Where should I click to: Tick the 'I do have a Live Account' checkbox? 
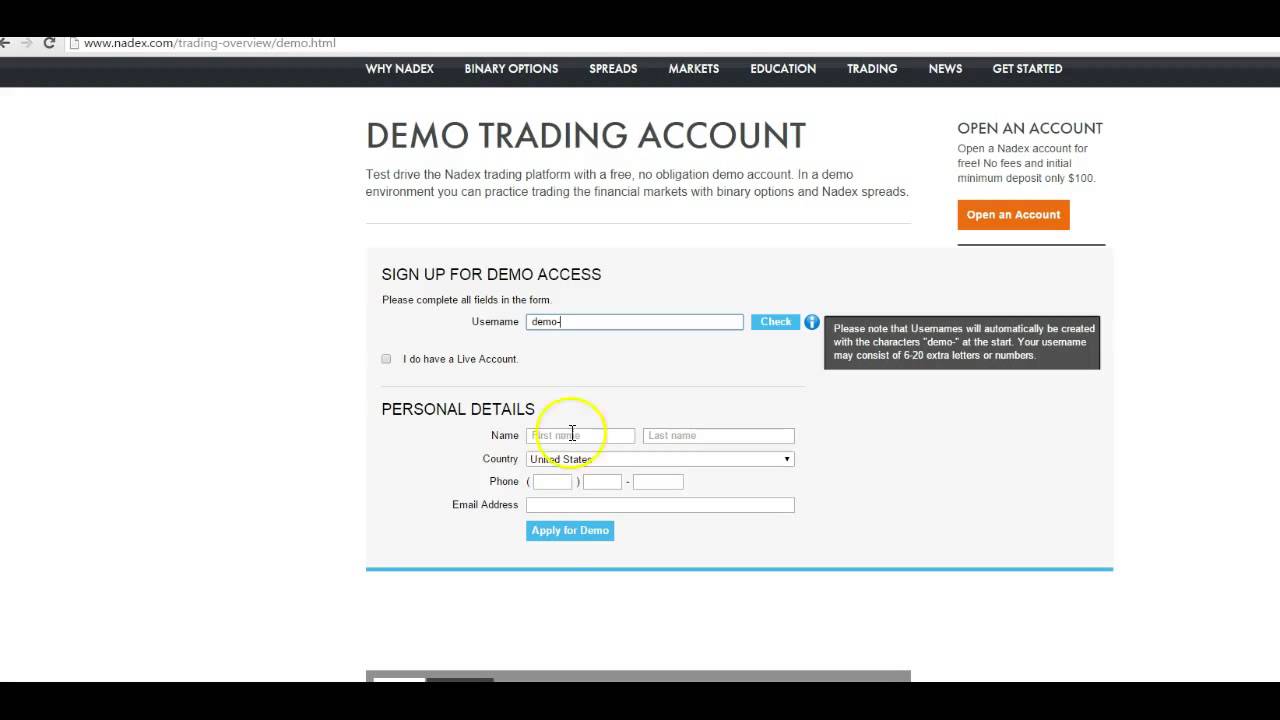pos(386,359)
